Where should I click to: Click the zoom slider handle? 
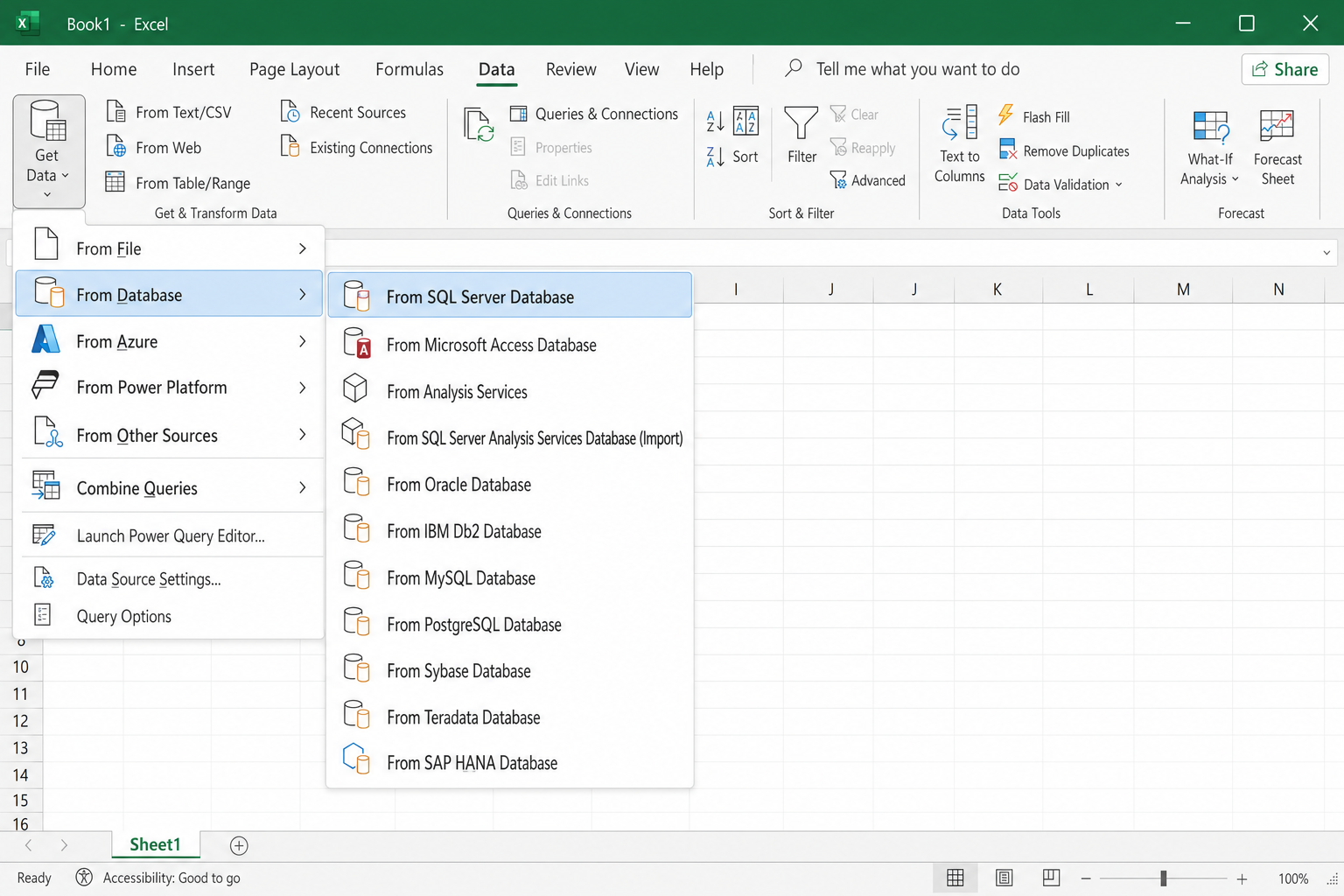point(1163,878)
